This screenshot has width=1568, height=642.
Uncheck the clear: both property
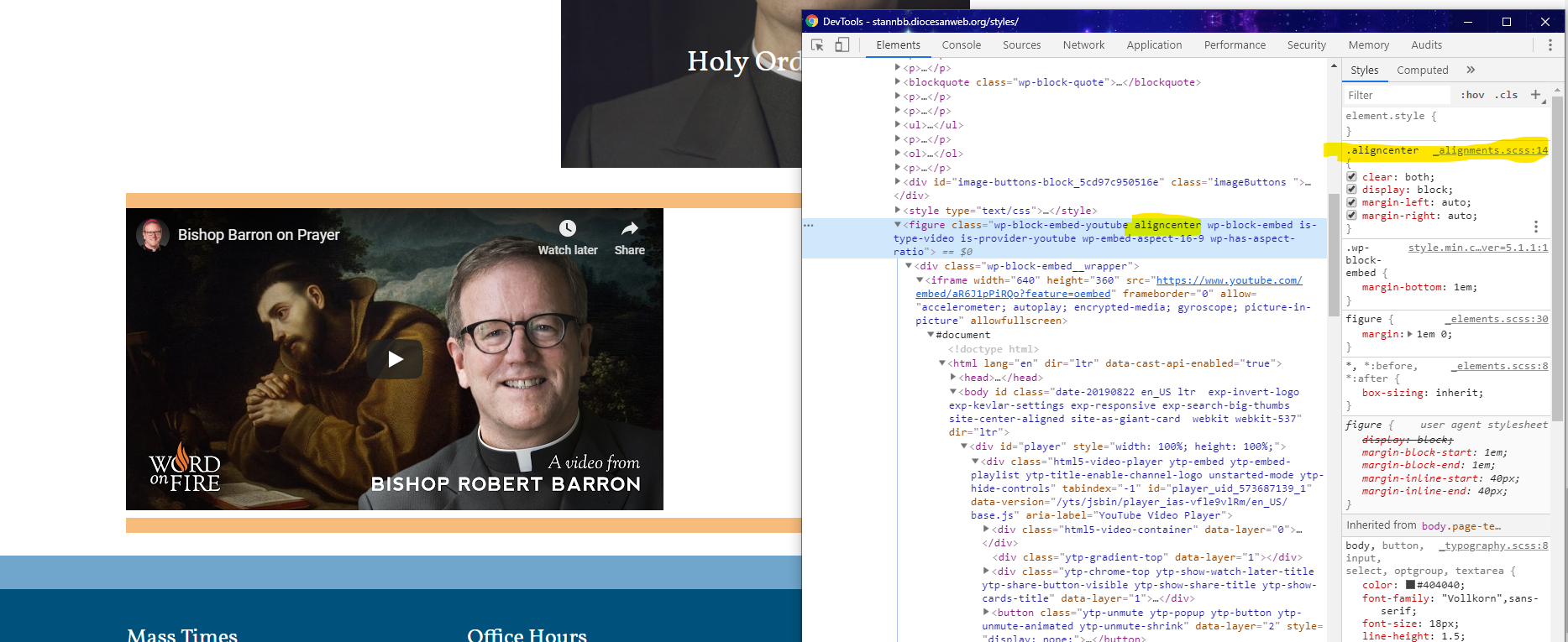[1351, 177]
